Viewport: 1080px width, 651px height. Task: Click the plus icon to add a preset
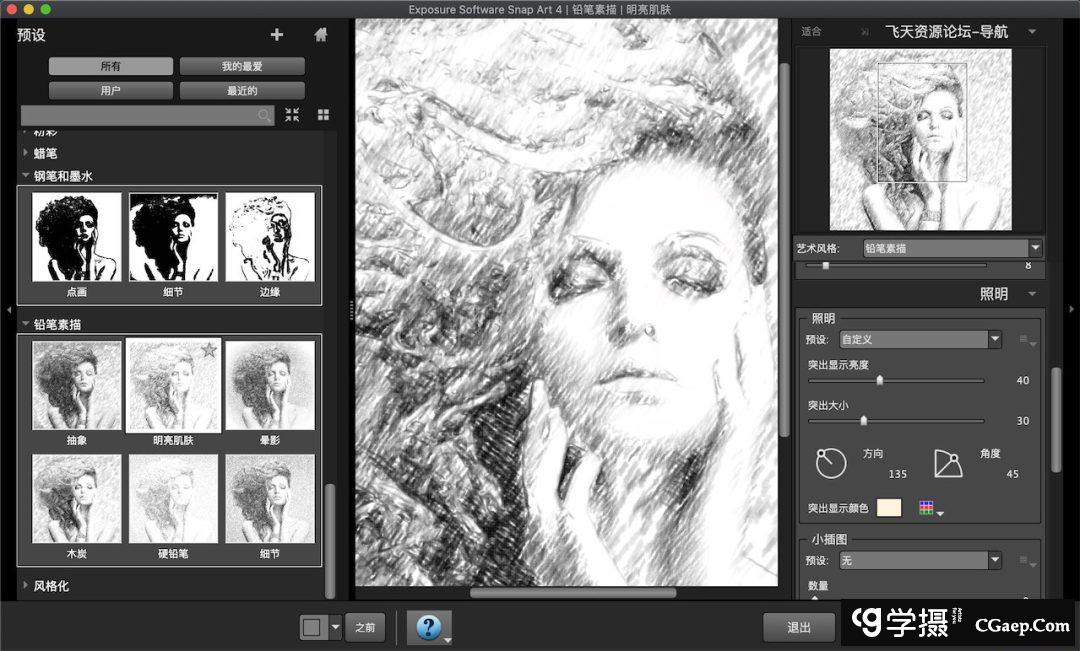(277, 35)
